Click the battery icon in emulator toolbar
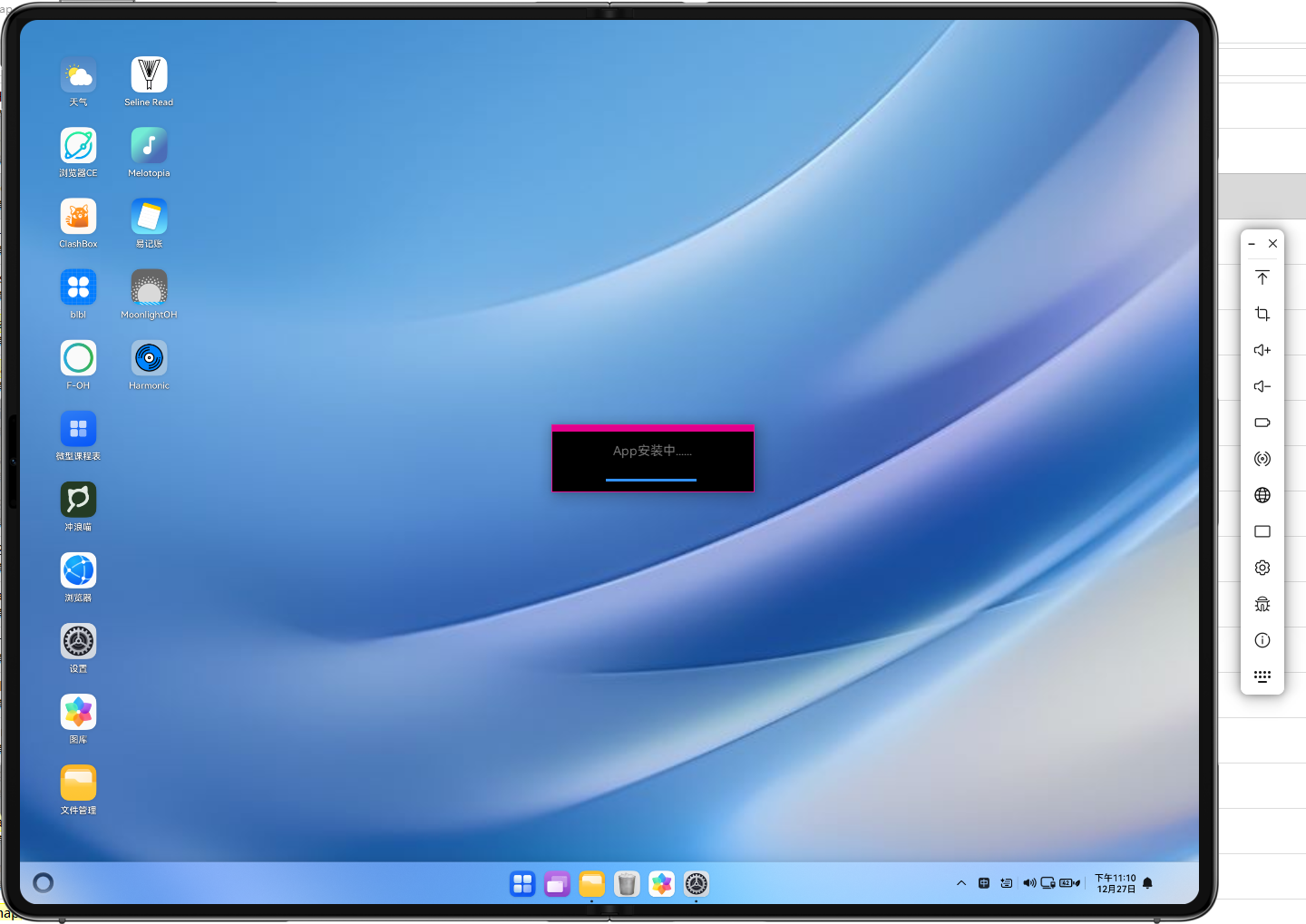This screenshot has width=1306, height=924. tap(1262, 423)
